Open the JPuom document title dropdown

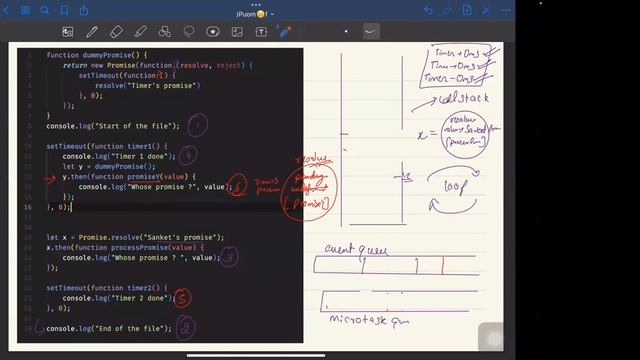pyautogui.click(x=255, y=14)
